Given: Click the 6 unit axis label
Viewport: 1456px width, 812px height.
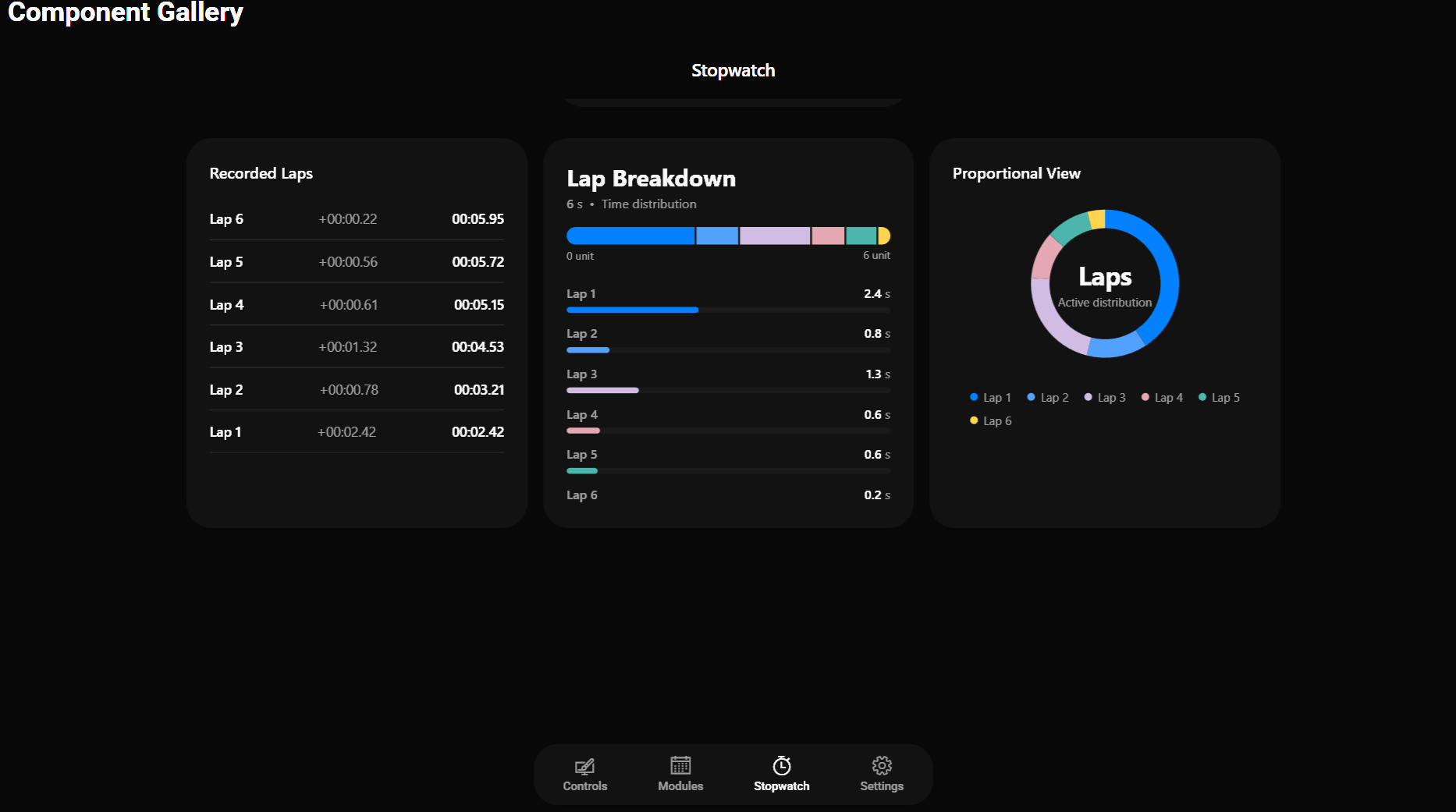Looking at the screenshot, I should point(876,256).
